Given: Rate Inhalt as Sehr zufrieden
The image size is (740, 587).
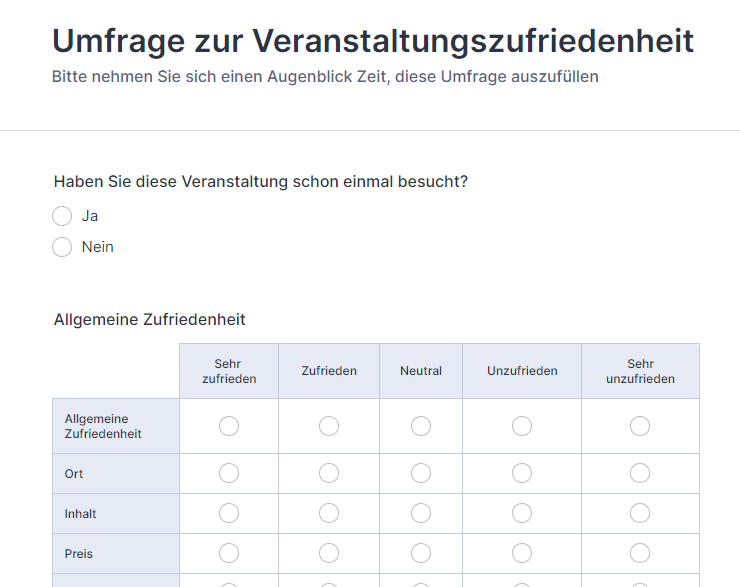Looking at the screenshot, I should coord(229,513).
